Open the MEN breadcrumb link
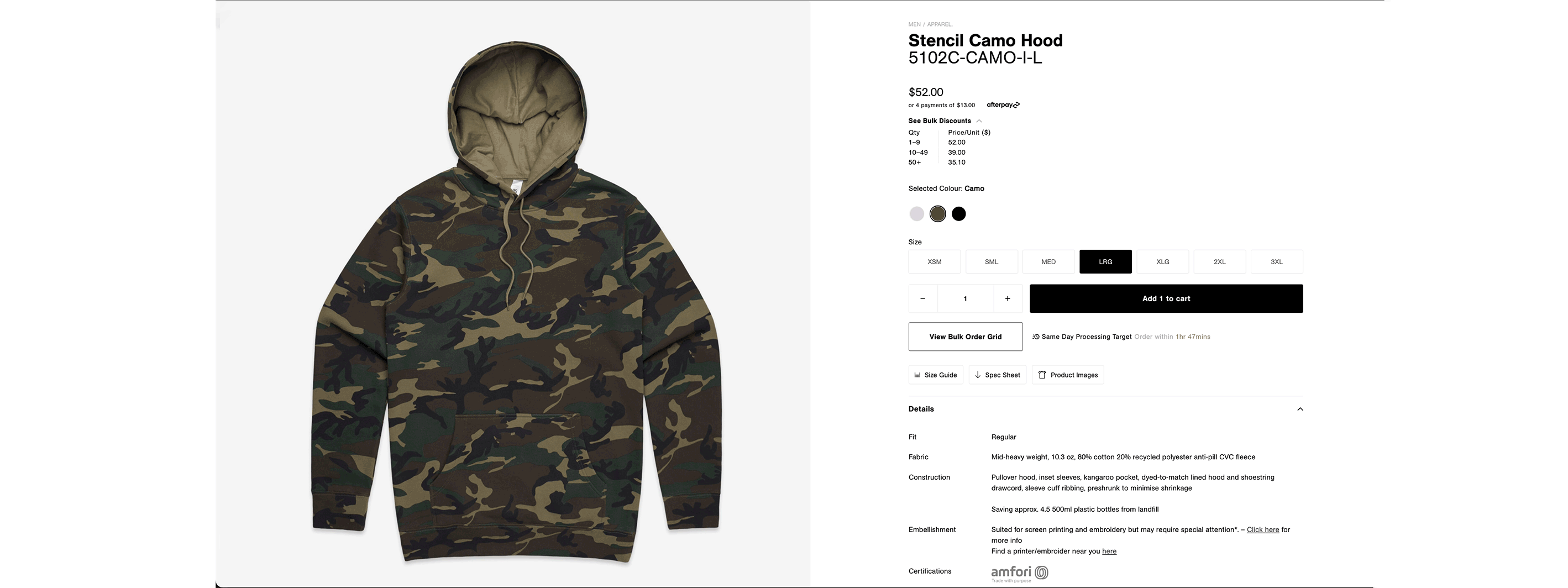Viewport: 1568px width, 588px height. [914, 24]
